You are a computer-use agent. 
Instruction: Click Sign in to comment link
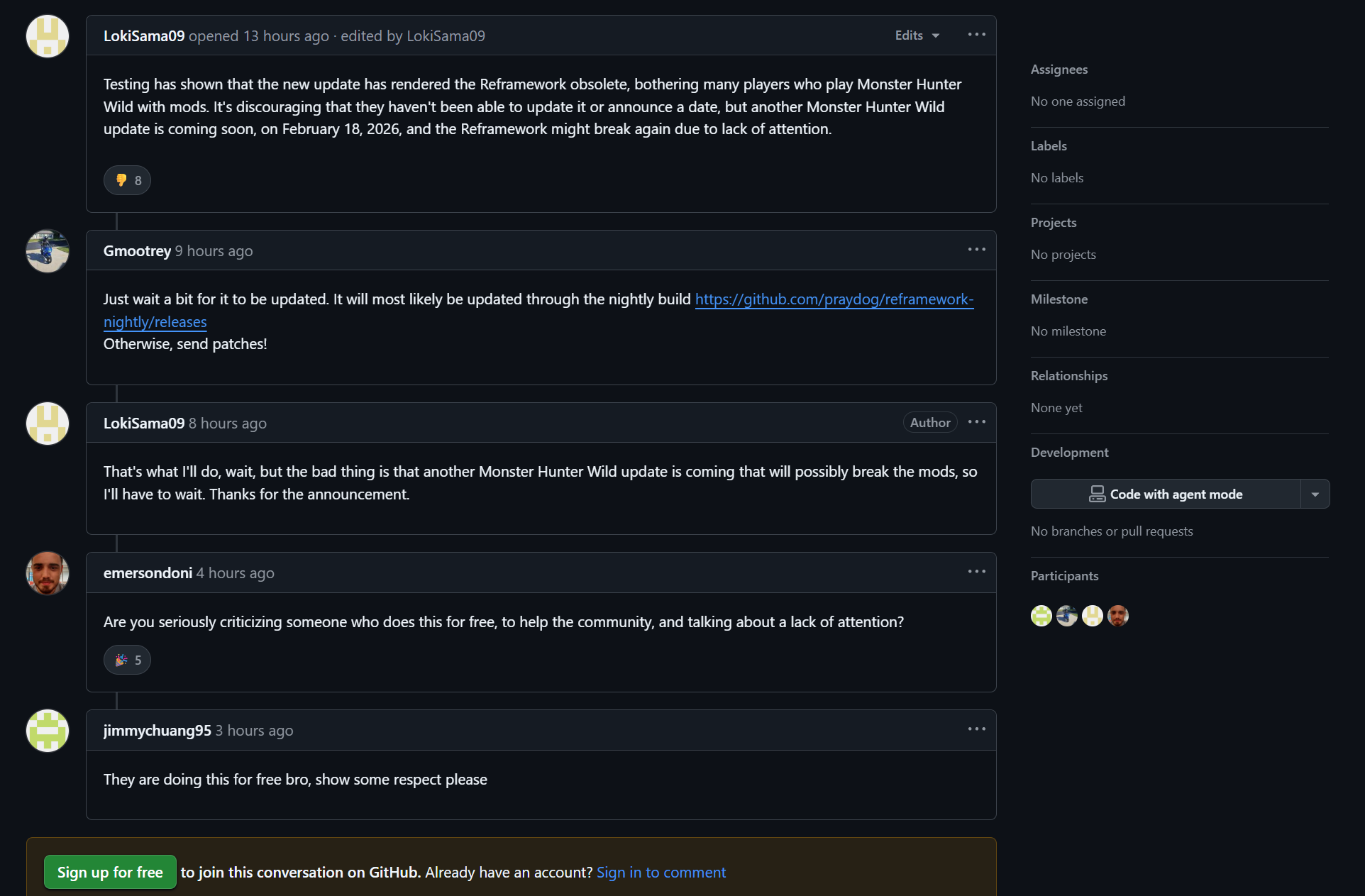click(x=661, y=872)
